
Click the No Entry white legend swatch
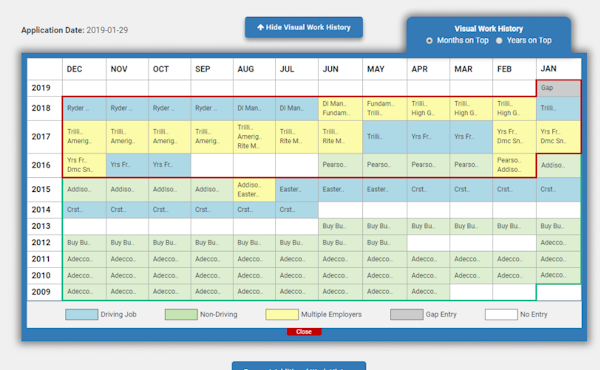coord(501,315)
